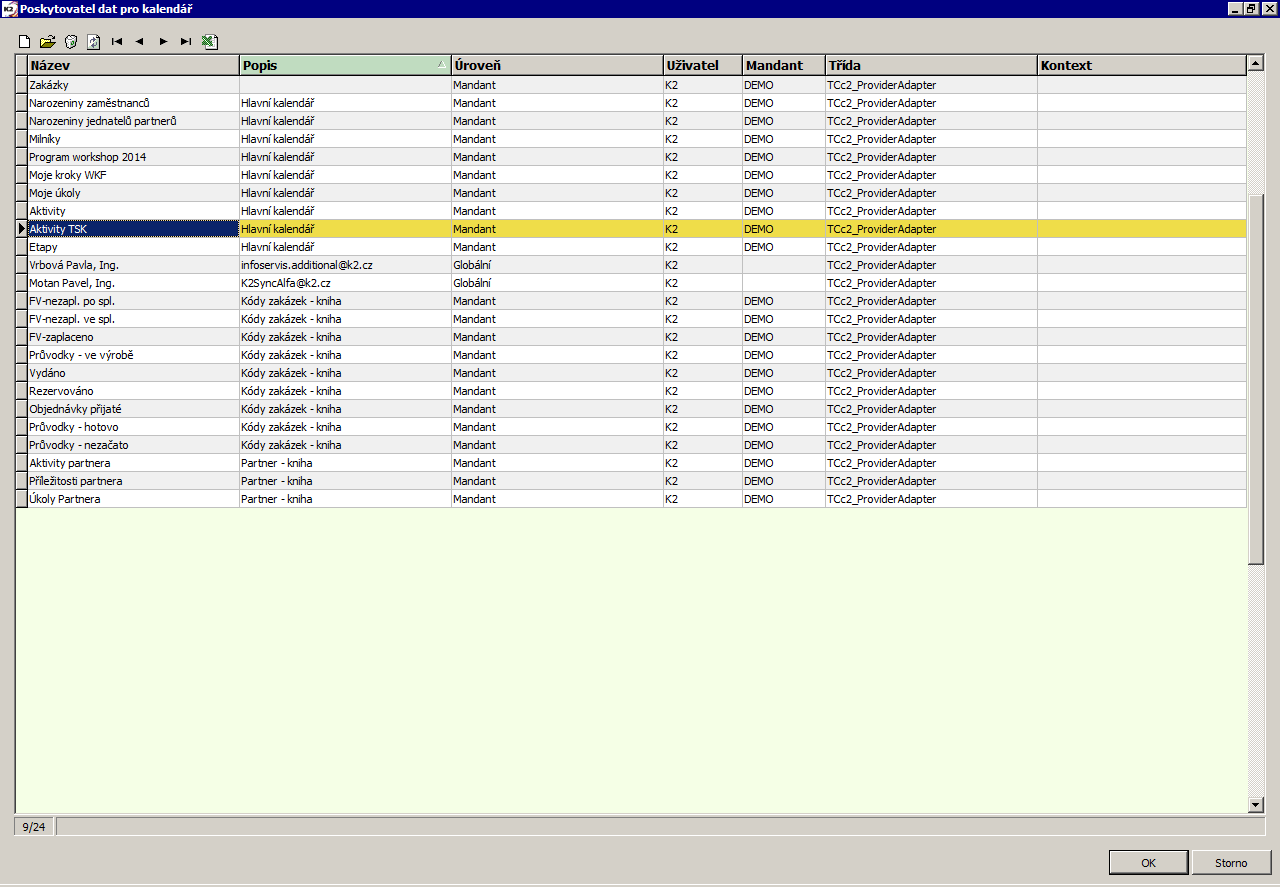Click Partner - kniha in Úkoly Partnera row
This screenshot has height=887, width=1280.
[x=346, y=499]
